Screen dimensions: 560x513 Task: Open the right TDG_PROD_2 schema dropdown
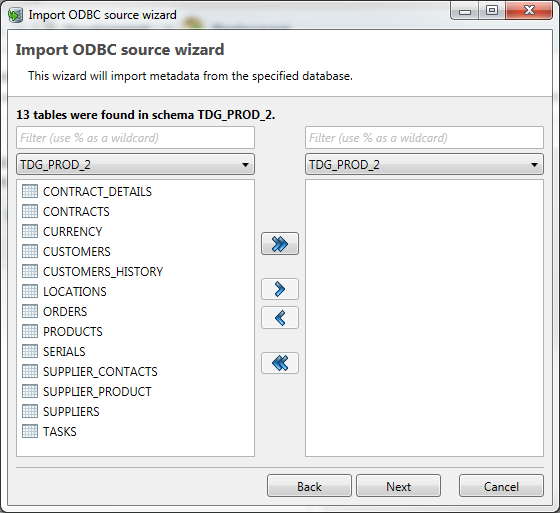[x=424, y=164]
